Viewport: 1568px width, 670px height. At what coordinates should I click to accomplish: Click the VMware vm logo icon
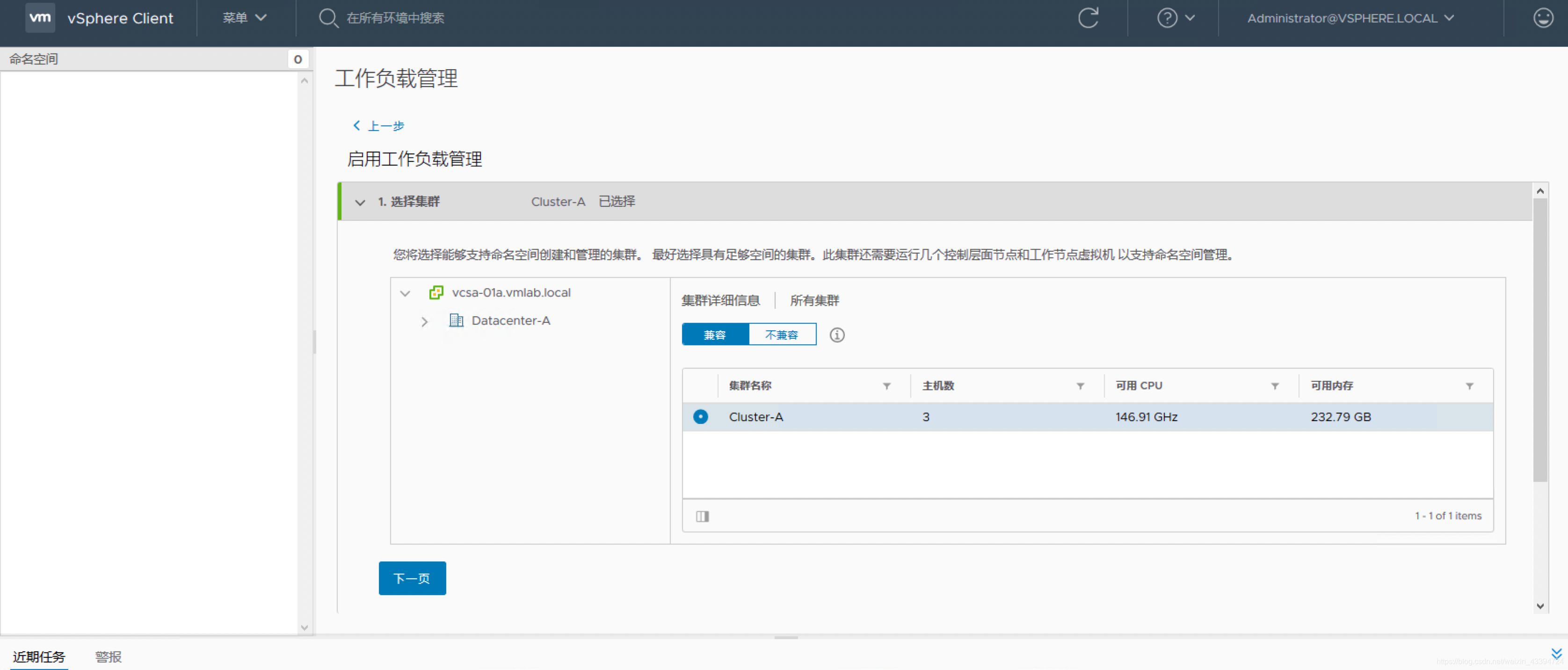[x=40, y=18]
